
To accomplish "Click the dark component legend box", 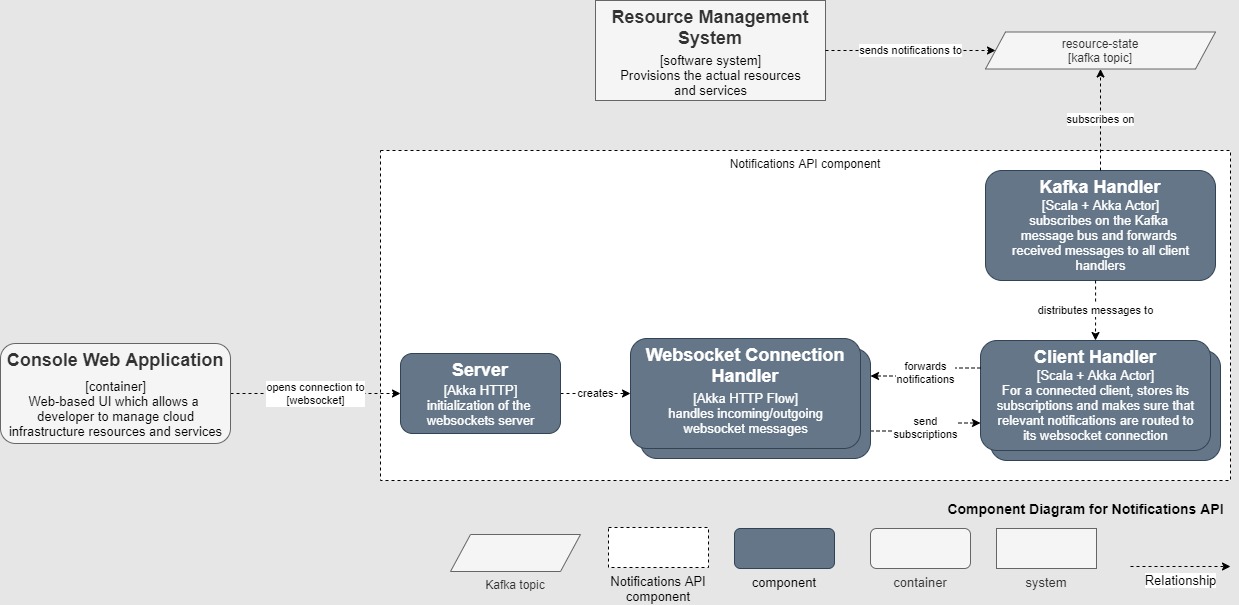I will click(x=784, y=549).
